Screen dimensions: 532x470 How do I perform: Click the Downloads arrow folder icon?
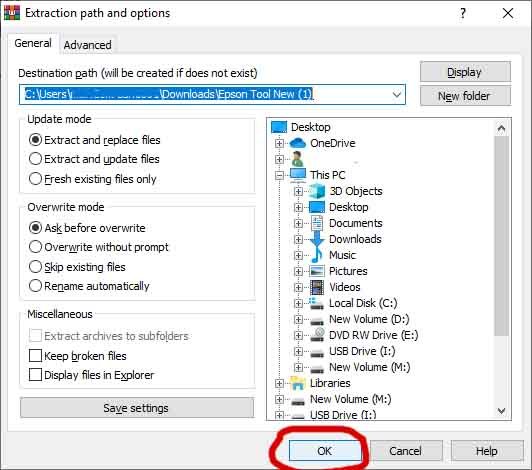317,239
